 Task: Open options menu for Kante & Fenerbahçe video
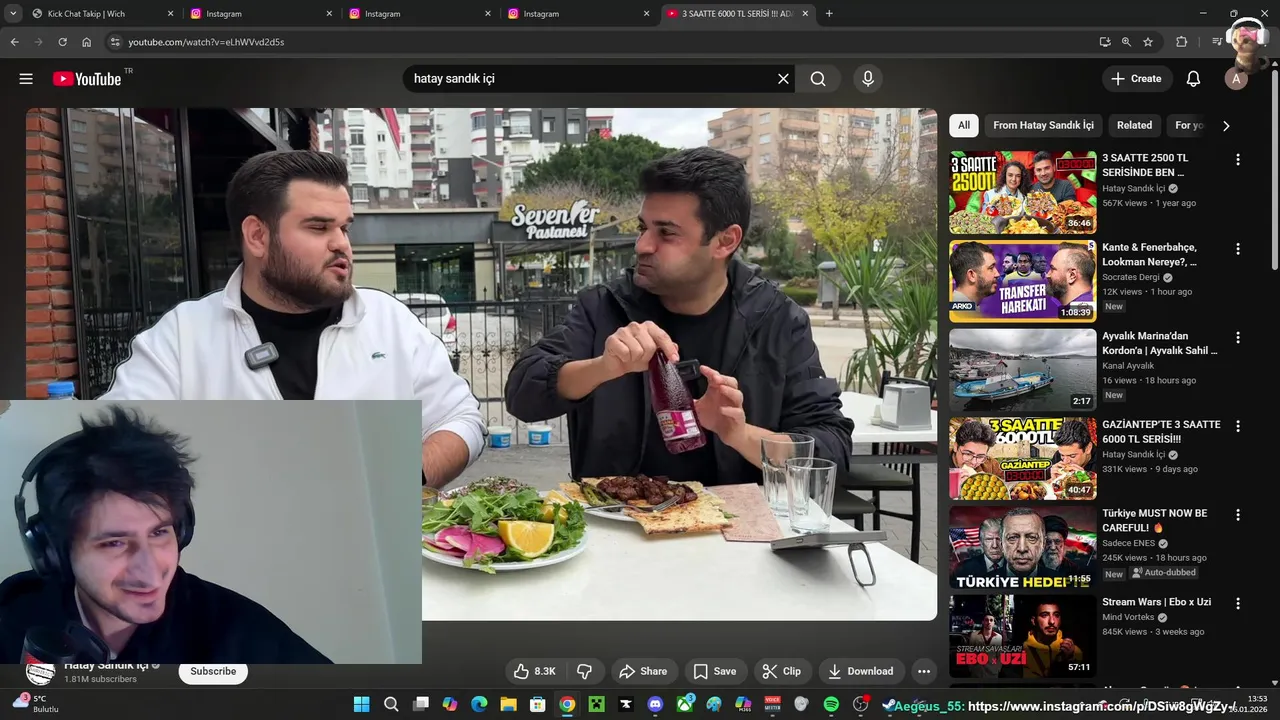pos(1237,249)
